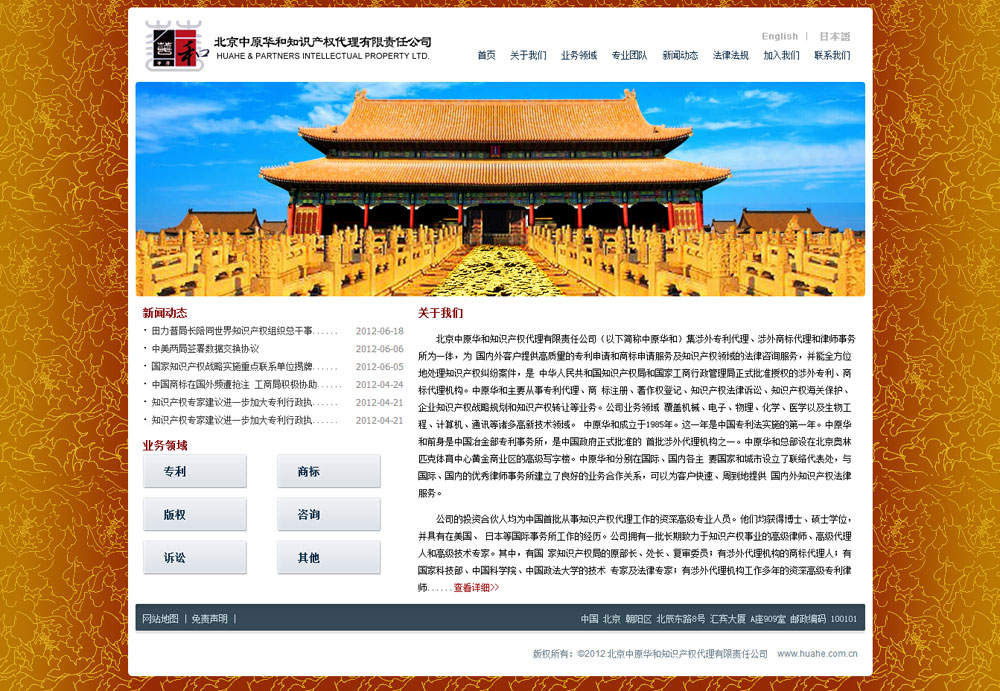Click the Forbidden City banner image

500,190
